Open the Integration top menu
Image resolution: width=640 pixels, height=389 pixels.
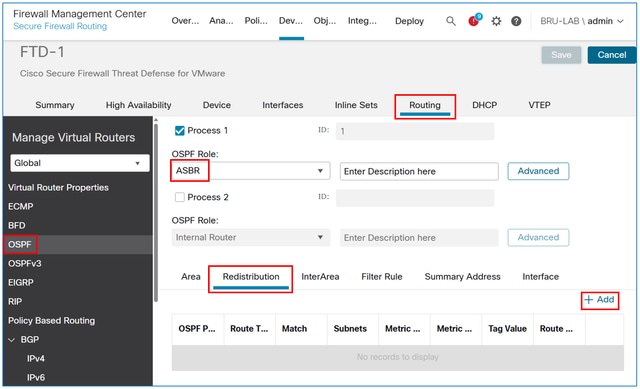click(x=362, y=21)
